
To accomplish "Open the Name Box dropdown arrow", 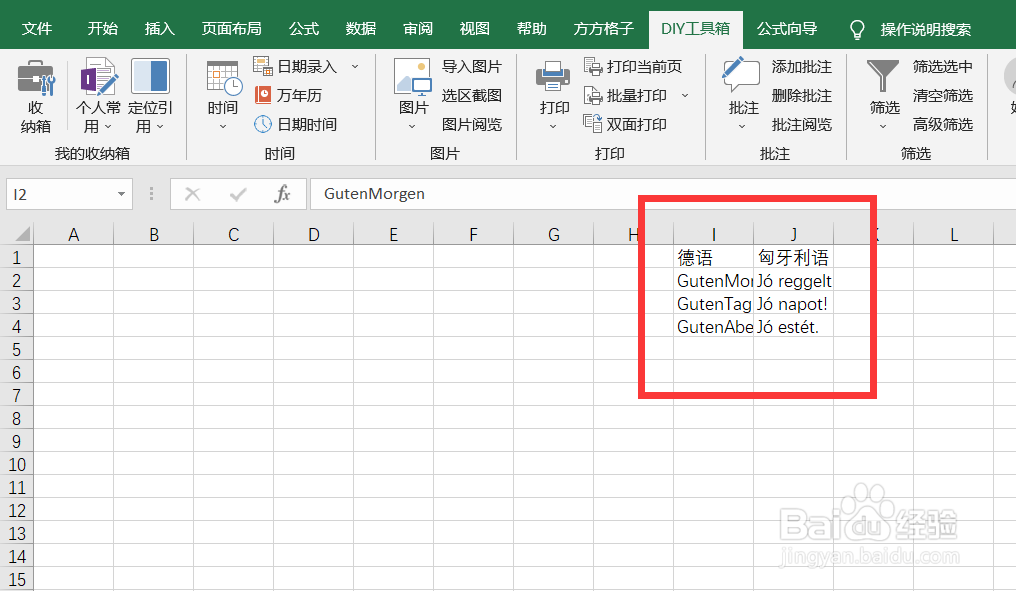I will pos(121,194).
